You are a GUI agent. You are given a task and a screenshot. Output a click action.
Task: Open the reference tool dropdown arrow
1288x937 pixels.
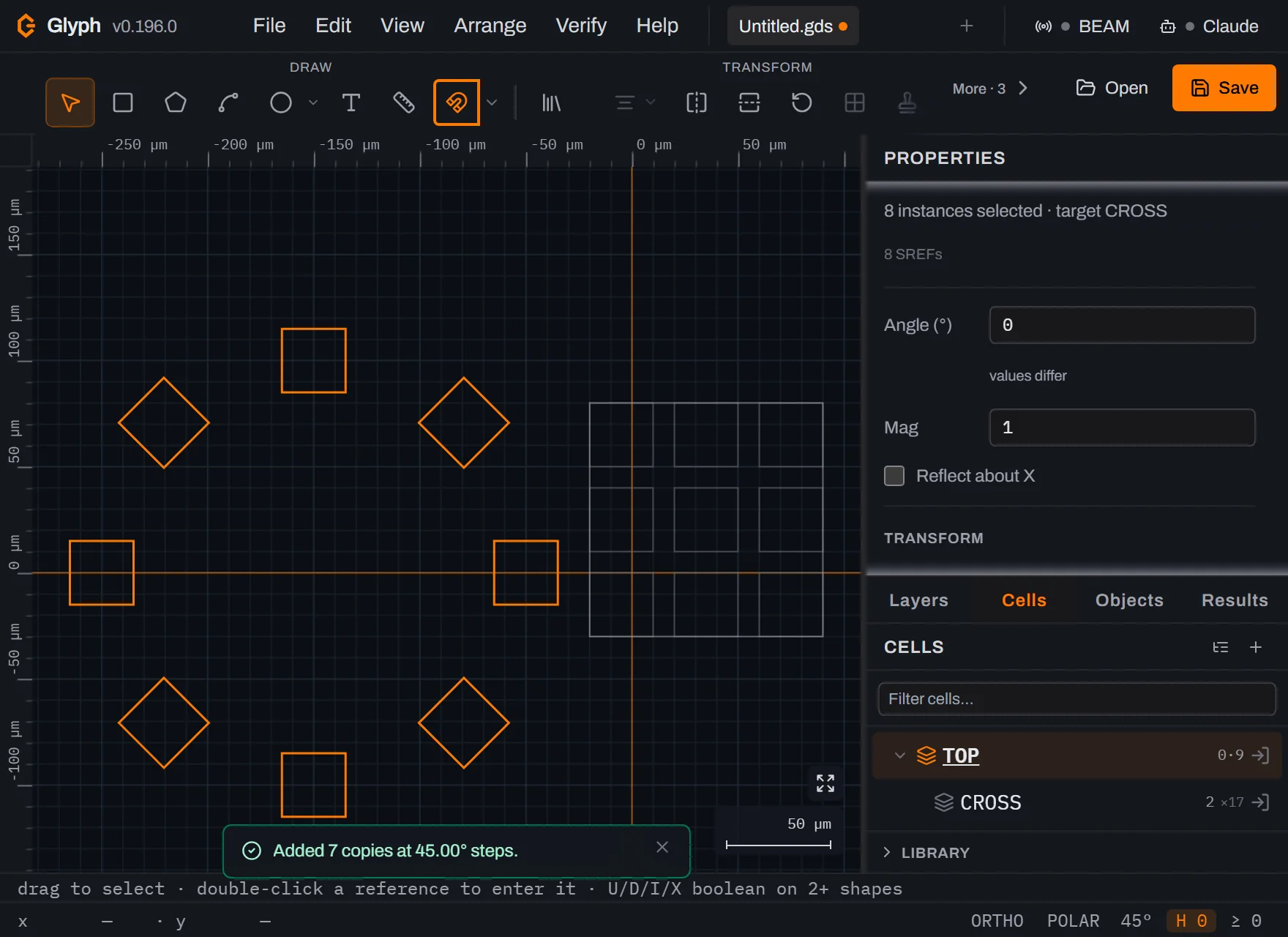(x=492, y=102)
